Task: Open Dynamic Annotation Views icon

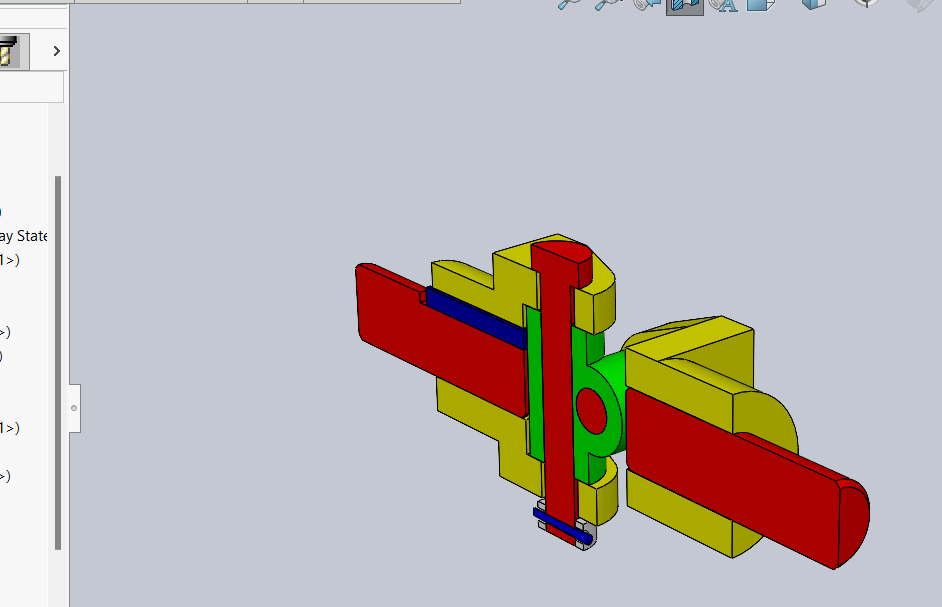Action: click(x=723, y=5)
